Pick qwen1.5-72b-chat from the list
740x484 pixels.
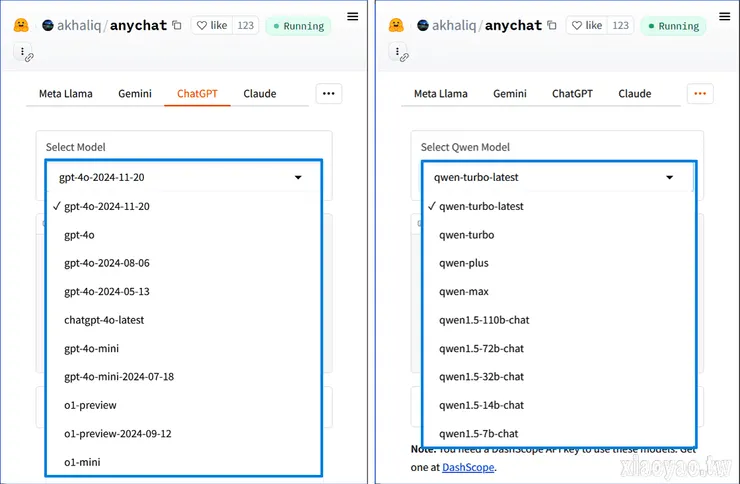pos(559,349)
